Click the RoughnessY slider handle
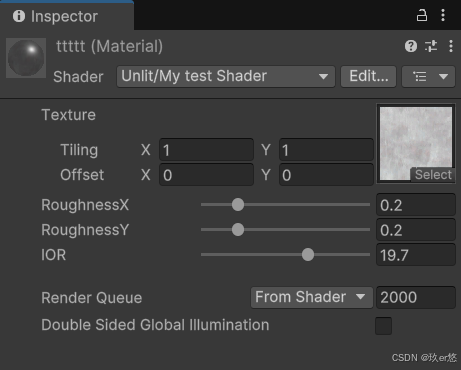 pyautogui.click(x=238, y=230)
